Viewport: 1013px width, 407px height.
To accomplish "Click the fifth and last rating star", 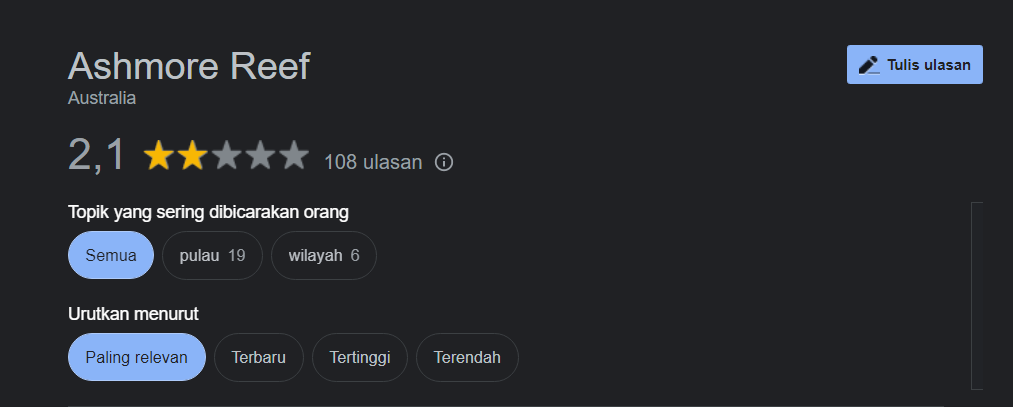I will click(294, 156).
